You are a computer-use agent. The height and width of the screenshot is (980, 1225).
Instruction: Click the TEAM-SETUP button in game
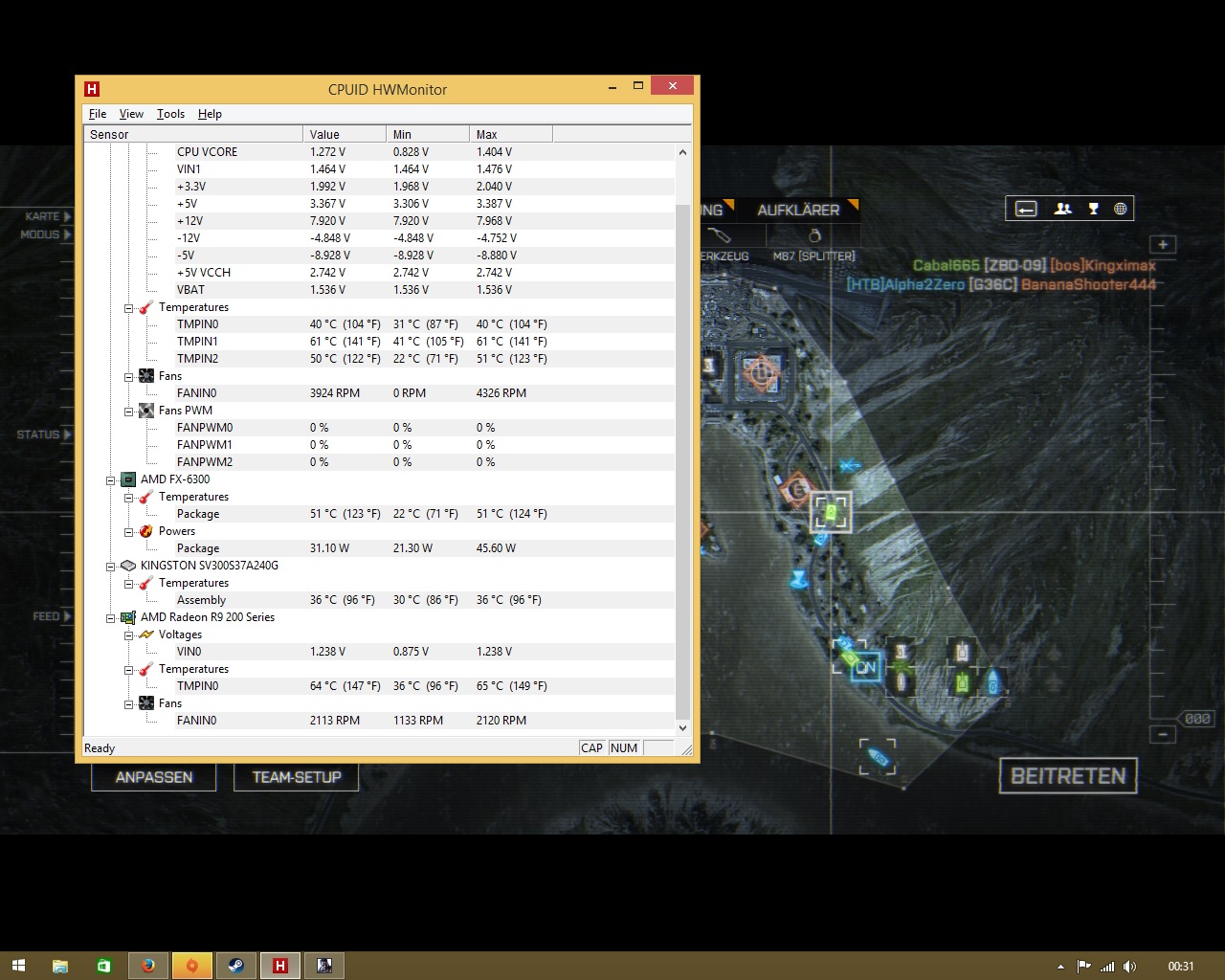[x=297, y=777]
